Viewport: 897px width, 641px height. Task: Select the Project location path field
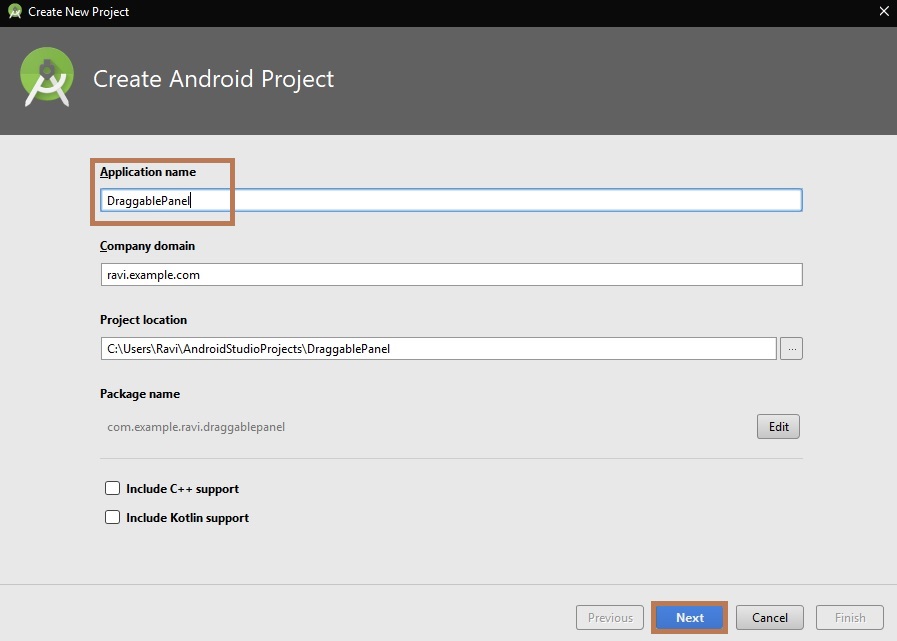point(438,349)
